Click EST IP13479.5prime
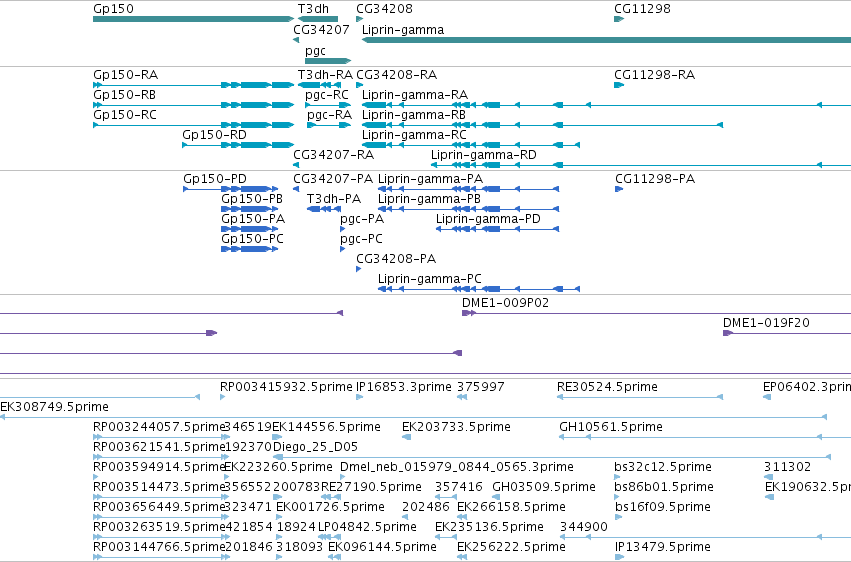 [663, 547]
